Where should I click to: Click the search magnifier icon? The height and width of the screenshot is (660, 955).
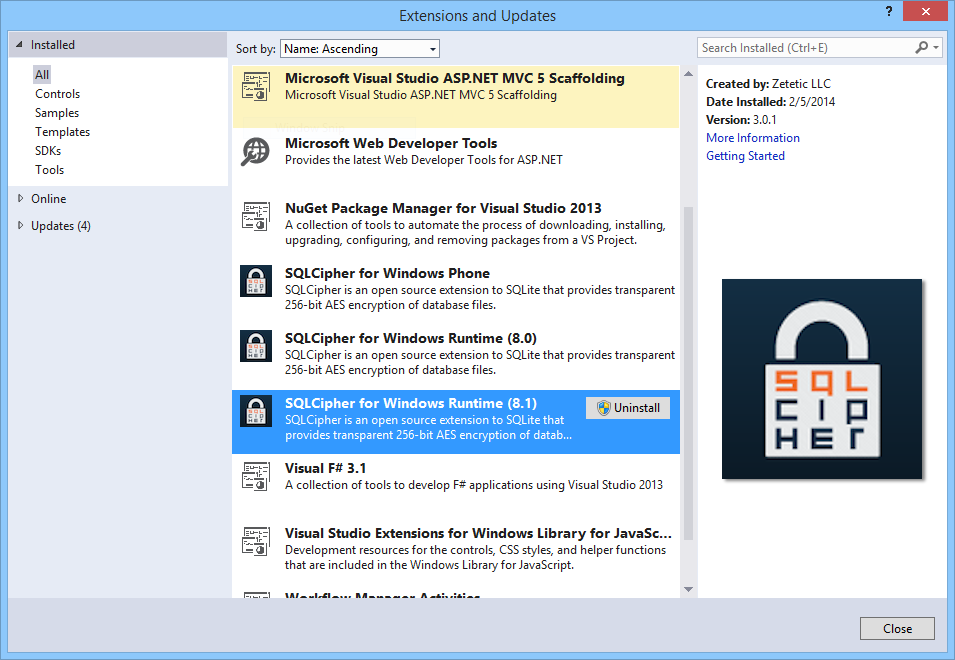coord(922,47)
